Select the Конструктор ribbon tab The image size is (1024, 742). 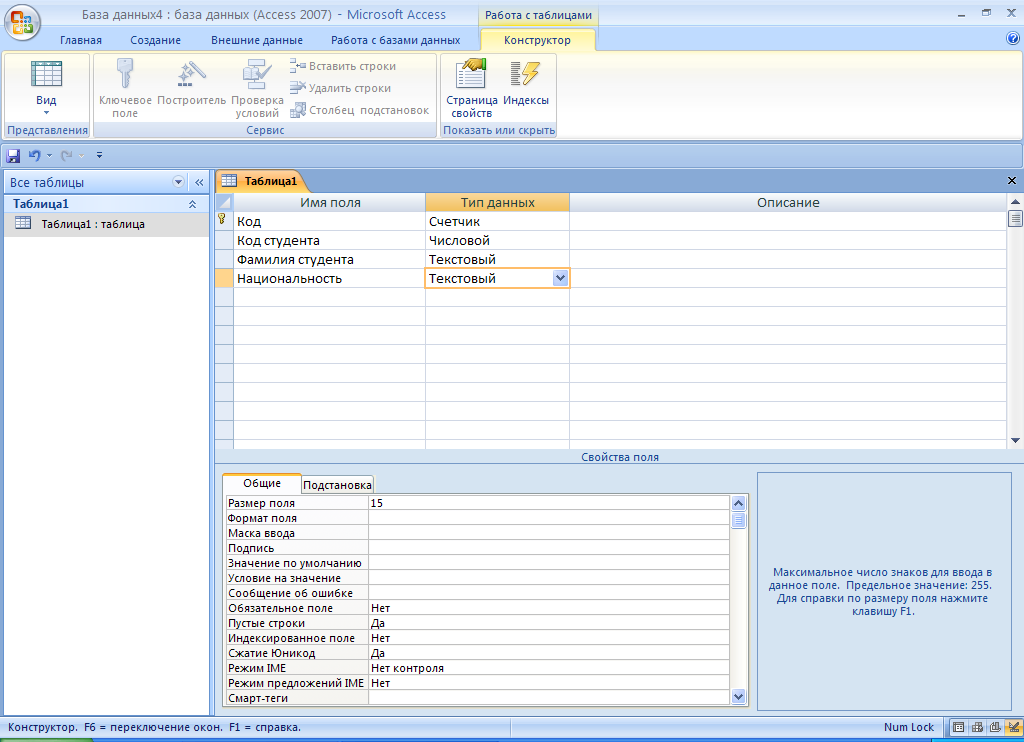pos(537,40)
